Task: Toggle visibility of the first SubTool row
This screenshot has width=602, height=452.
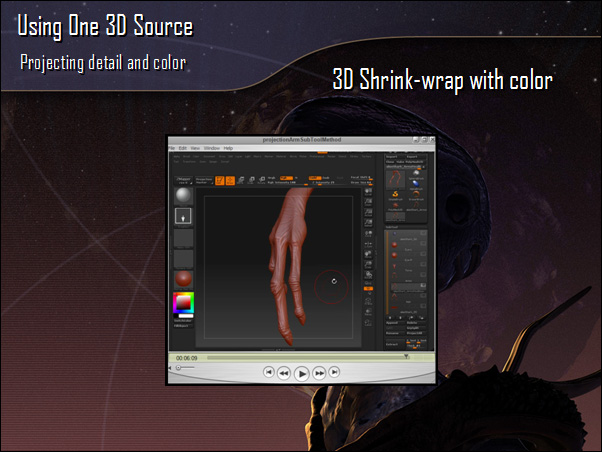Action: coord(423,233)
